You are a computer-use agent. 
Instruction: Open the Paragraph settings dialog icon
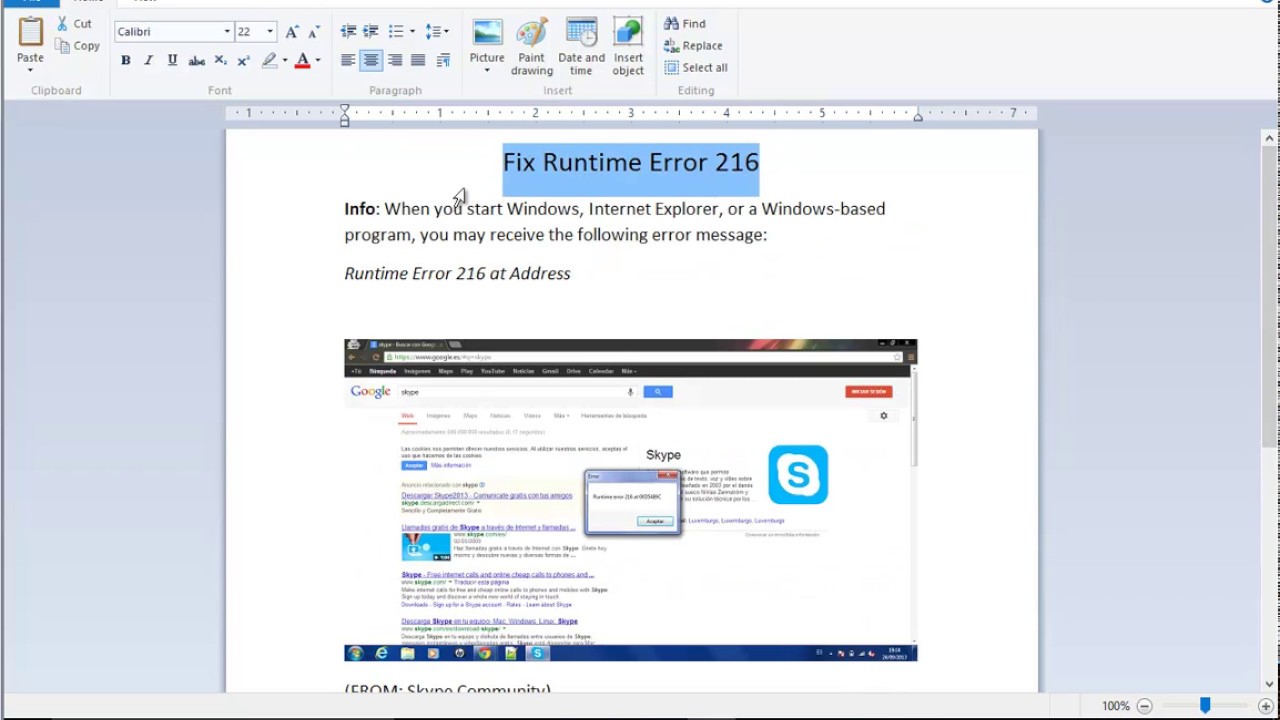point(444,61)
